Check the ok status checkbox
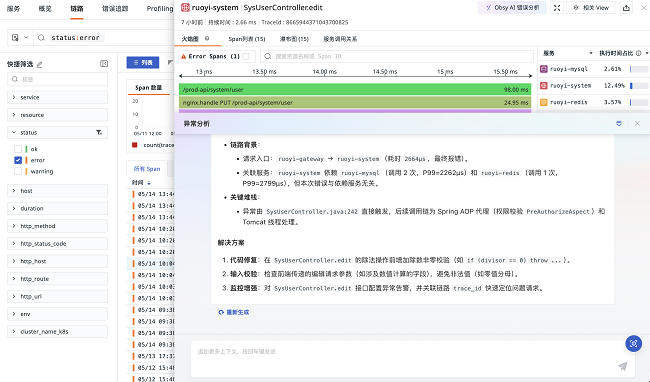Viewport: 650px width, 382px height. (18, 149)
